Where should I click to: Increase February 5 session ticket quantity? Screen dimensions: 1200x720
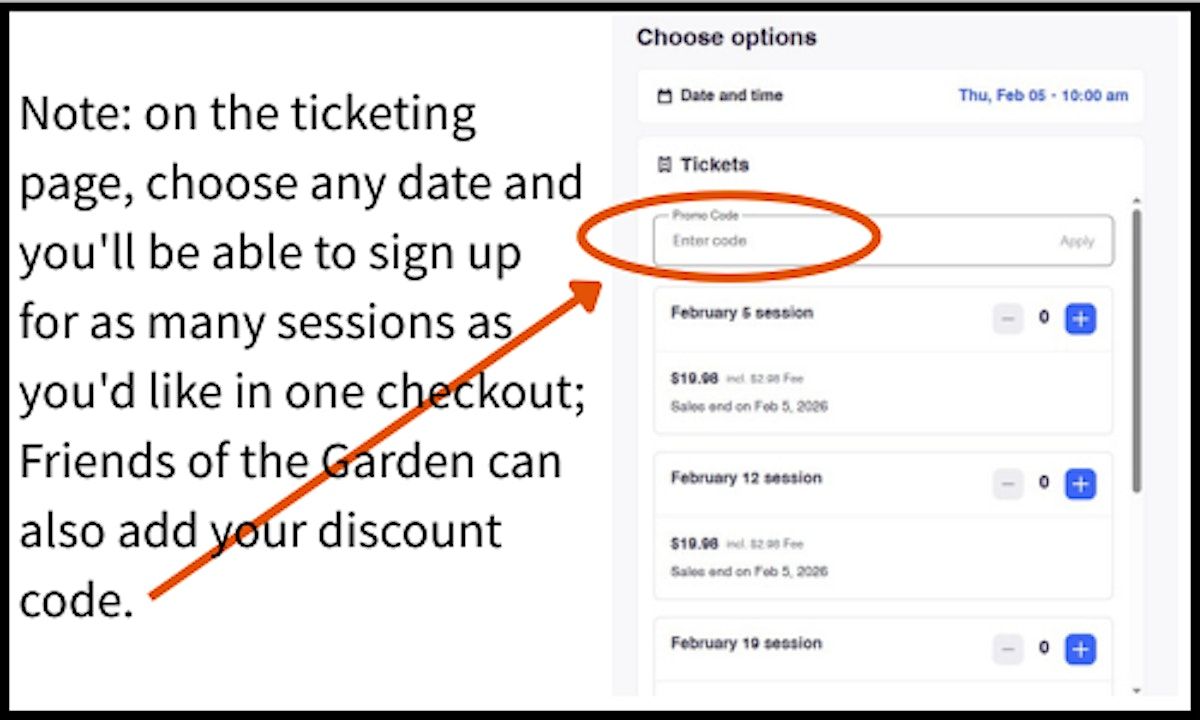[1080, 320]
